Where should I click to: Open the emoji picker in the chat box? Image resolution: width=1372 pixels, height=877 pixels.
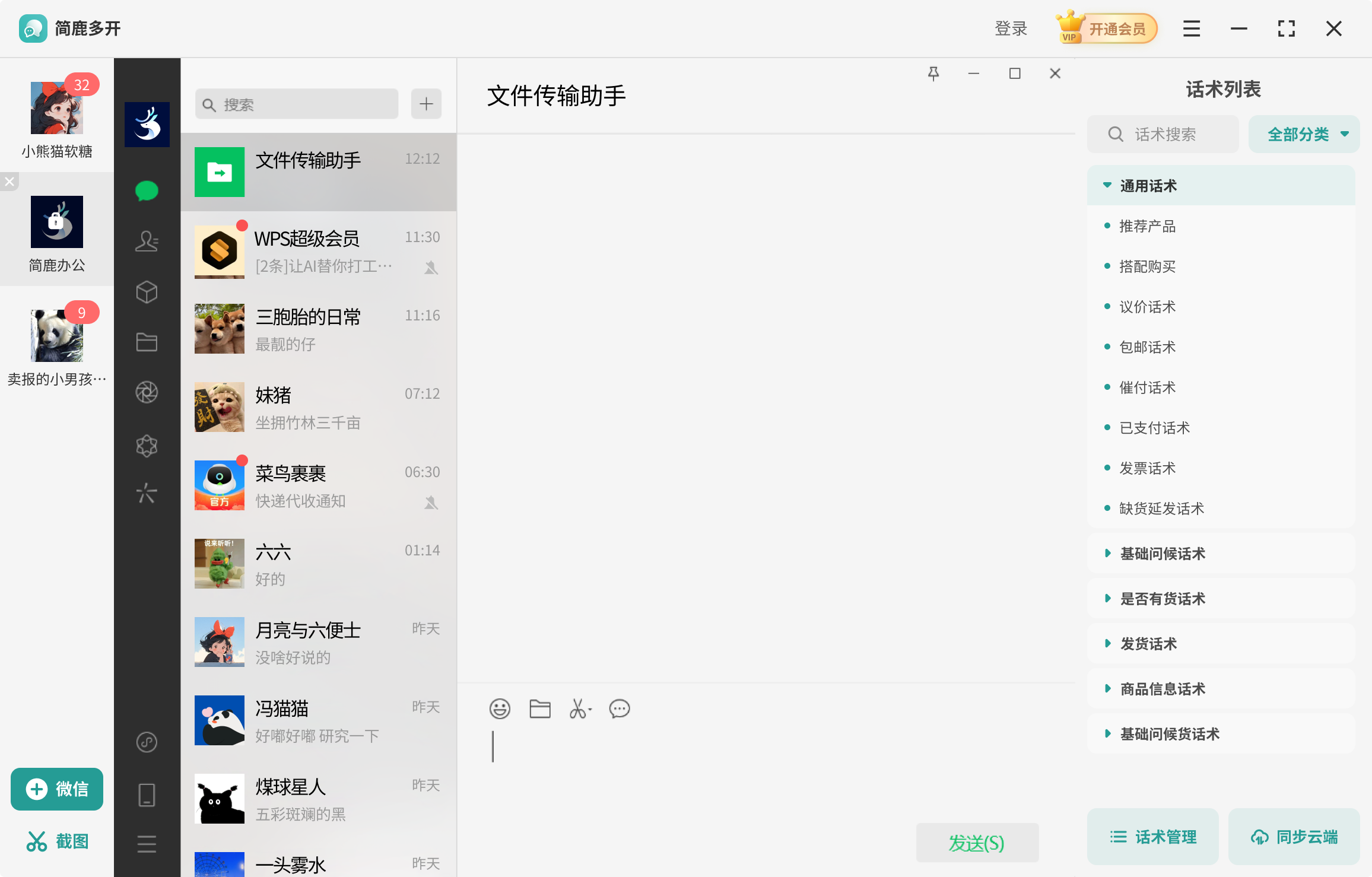click(x=500, y=708)
